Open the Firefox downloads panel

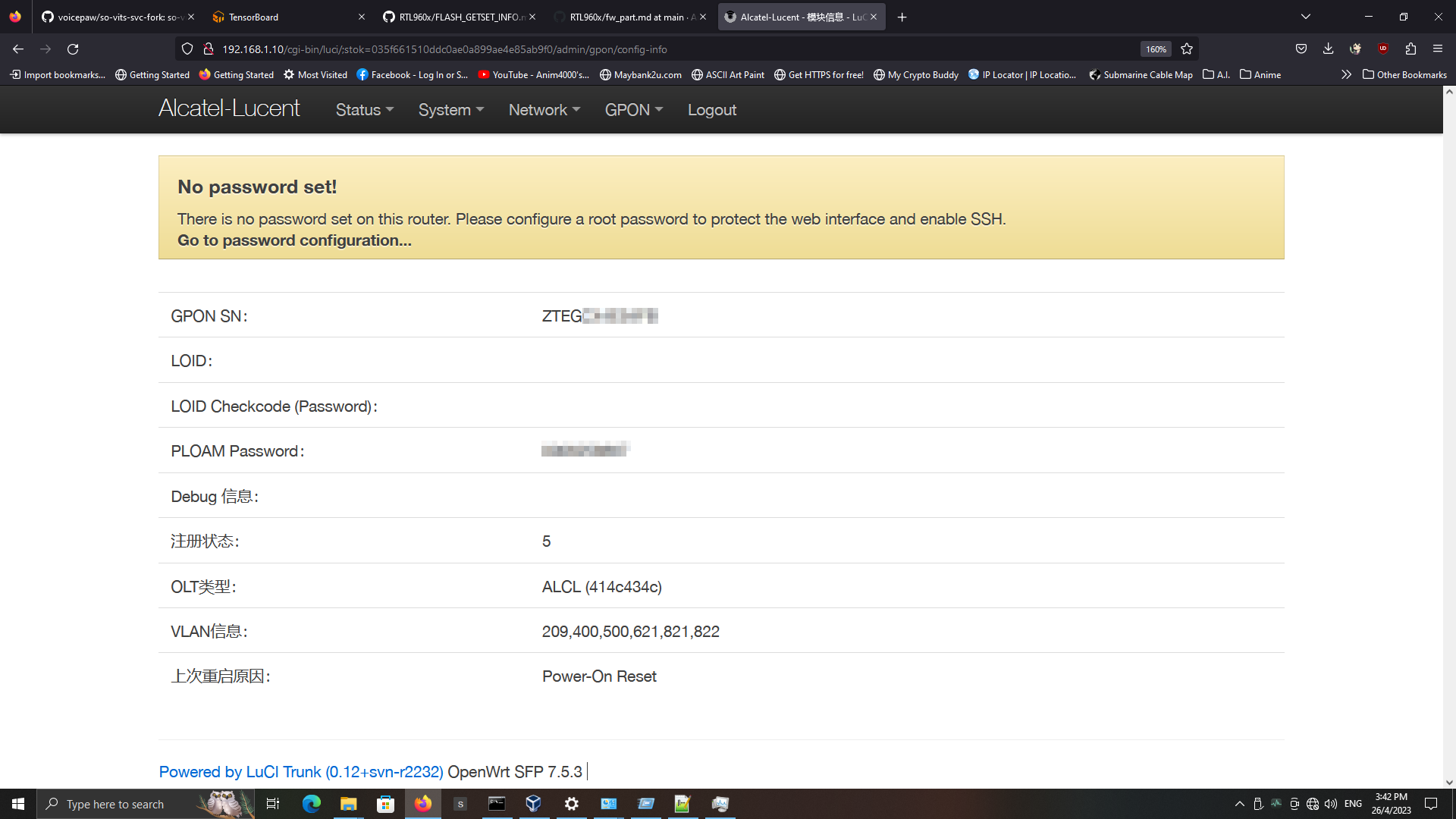click(1328, 49)
